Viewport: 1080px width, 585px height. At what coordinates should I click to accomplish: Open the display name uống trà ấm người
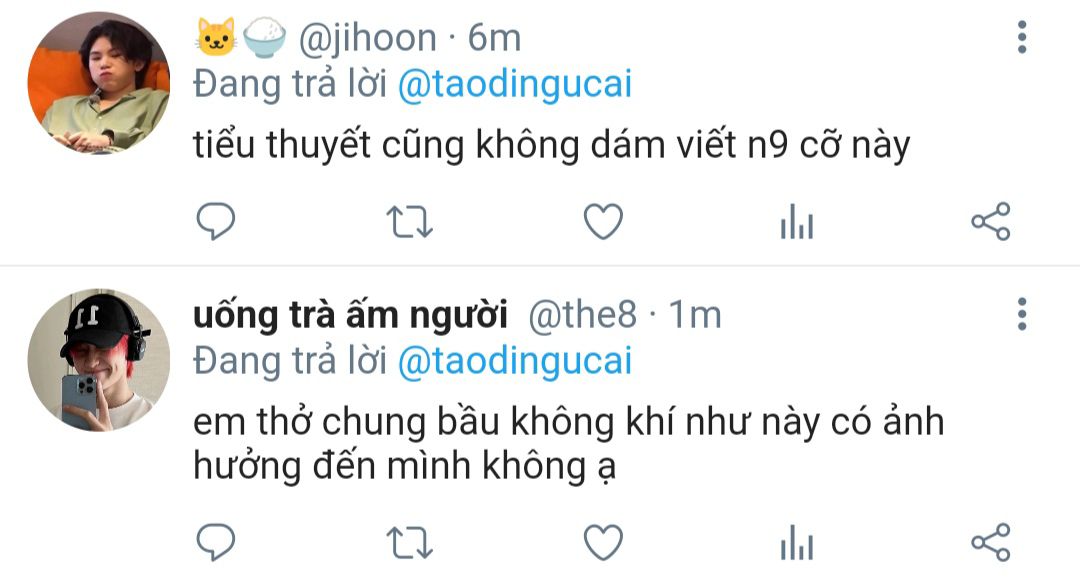point(350,316)
